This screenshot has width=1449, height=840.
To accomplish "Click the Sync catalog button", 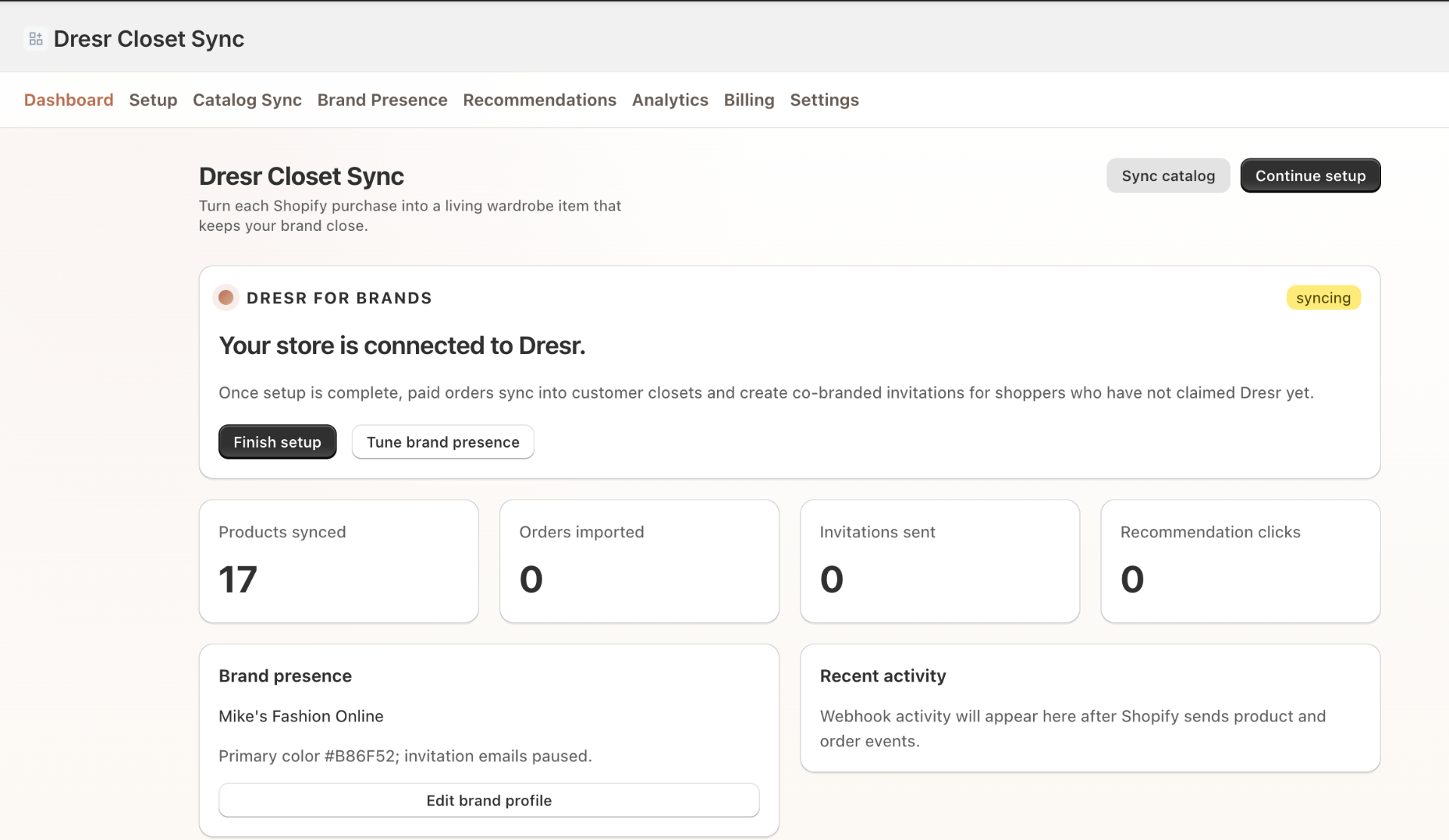I will pos(1168,176).
